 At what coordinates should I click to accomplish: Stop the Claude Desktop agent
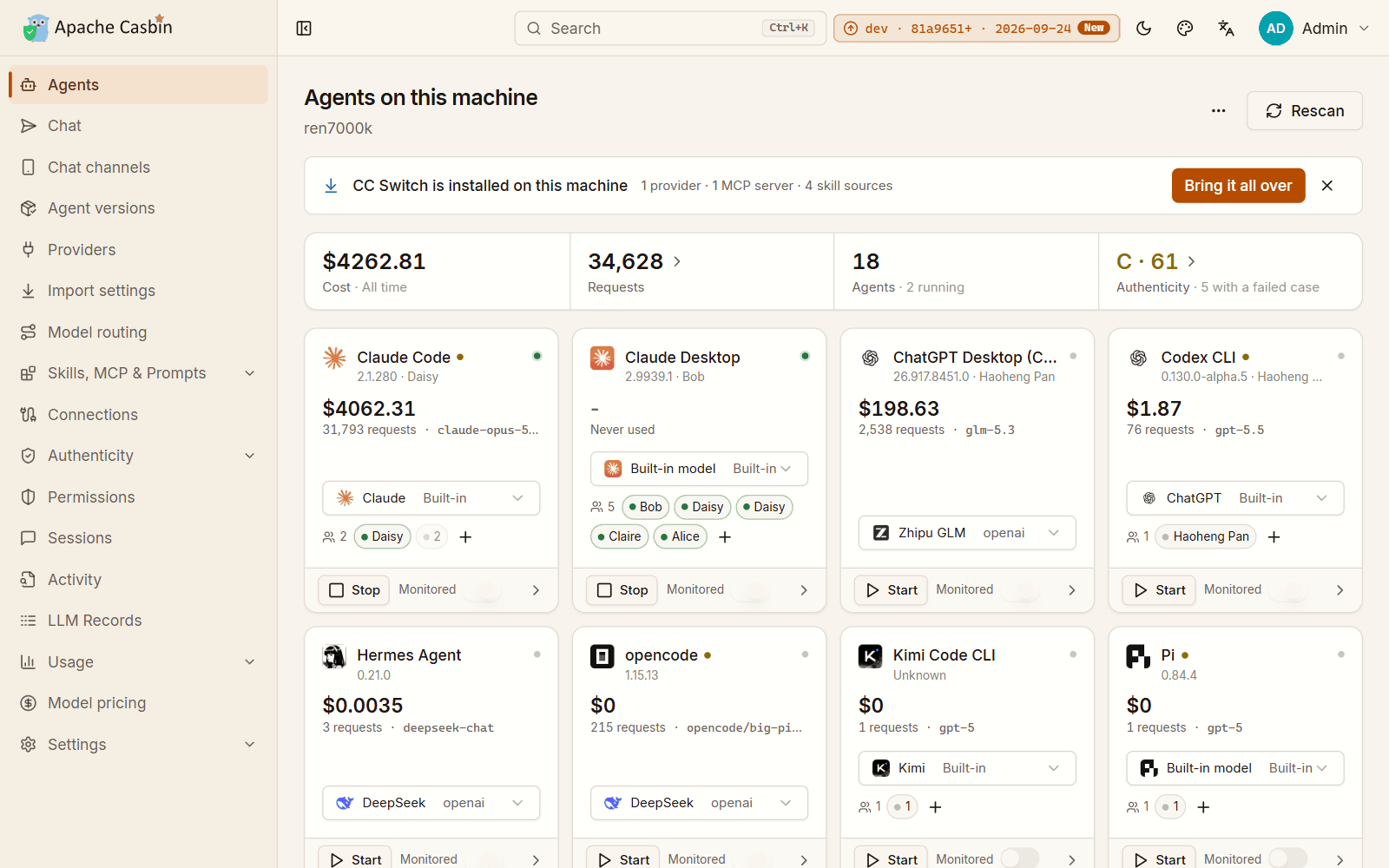click(x=622, y=590)
